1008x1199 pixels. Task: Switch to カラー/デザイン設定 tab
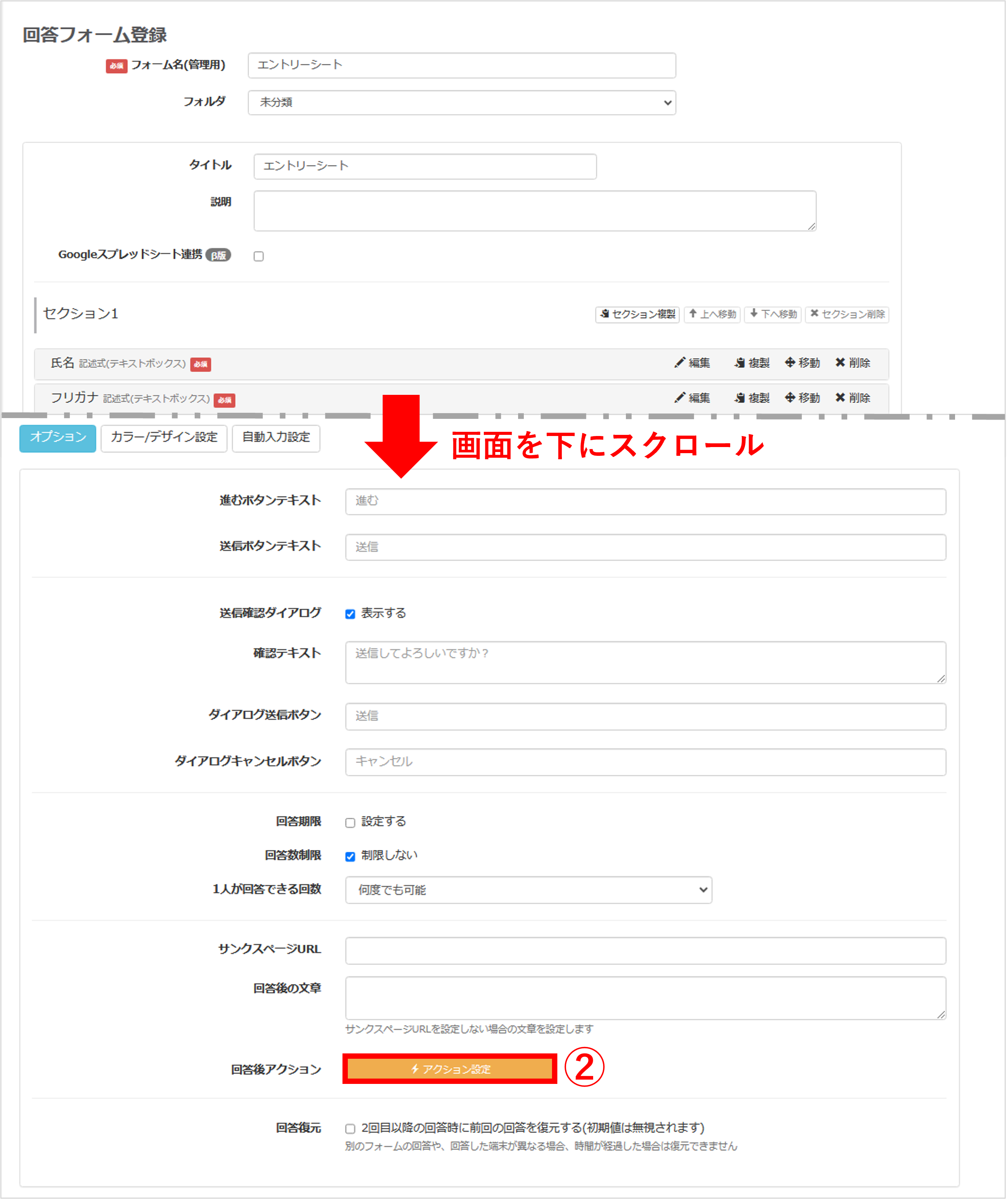(x=164, y=438)
